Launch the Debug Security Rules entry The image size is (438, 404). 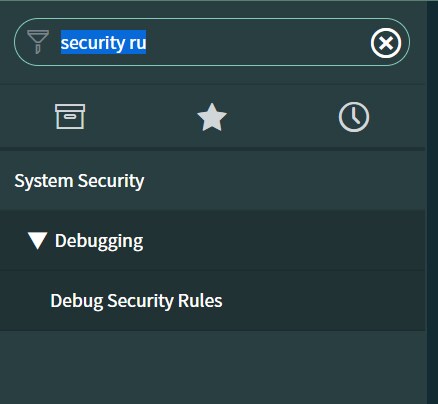click(x=136, y=301)
